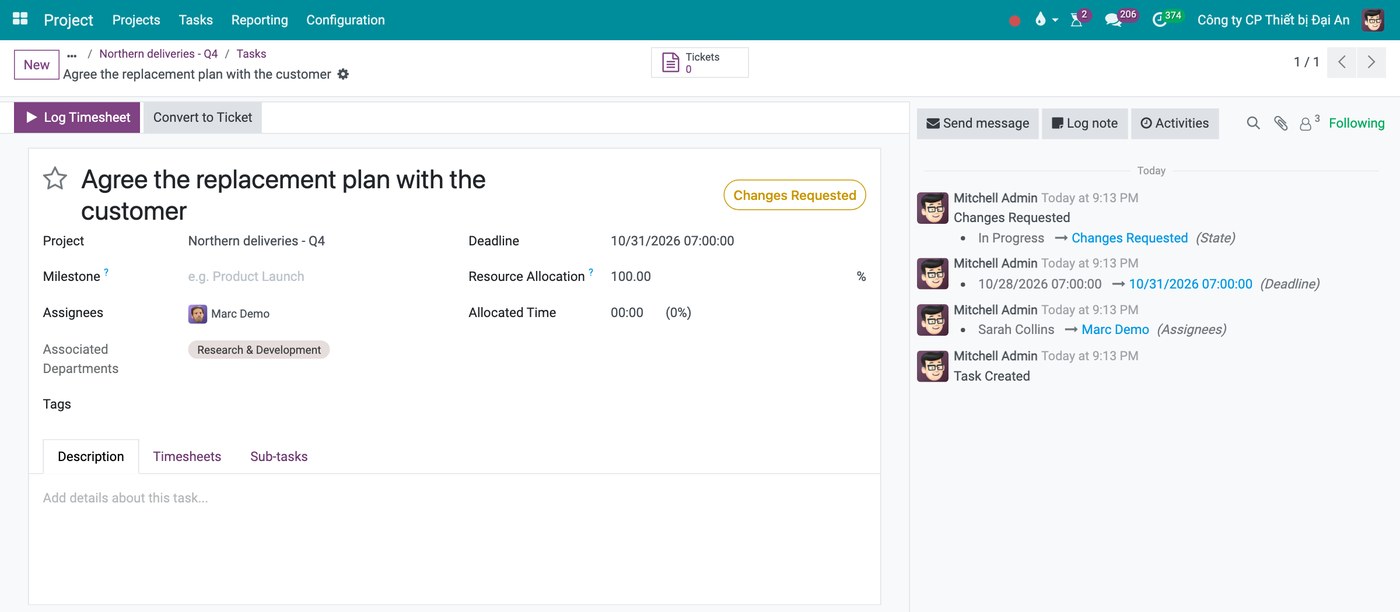Go to next record arrow
Screen dimensions: 1400x612
(1372, 62)
